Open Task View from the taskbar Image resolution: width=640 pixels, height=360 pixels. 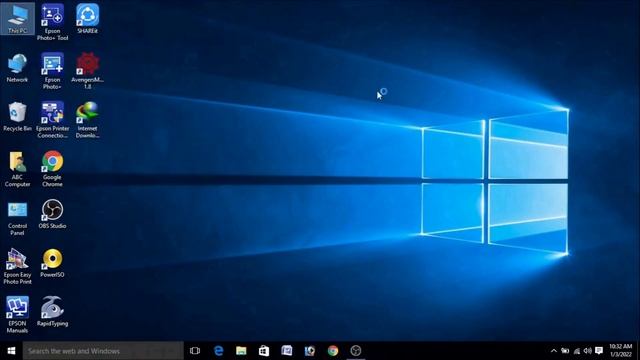point(195,351)
